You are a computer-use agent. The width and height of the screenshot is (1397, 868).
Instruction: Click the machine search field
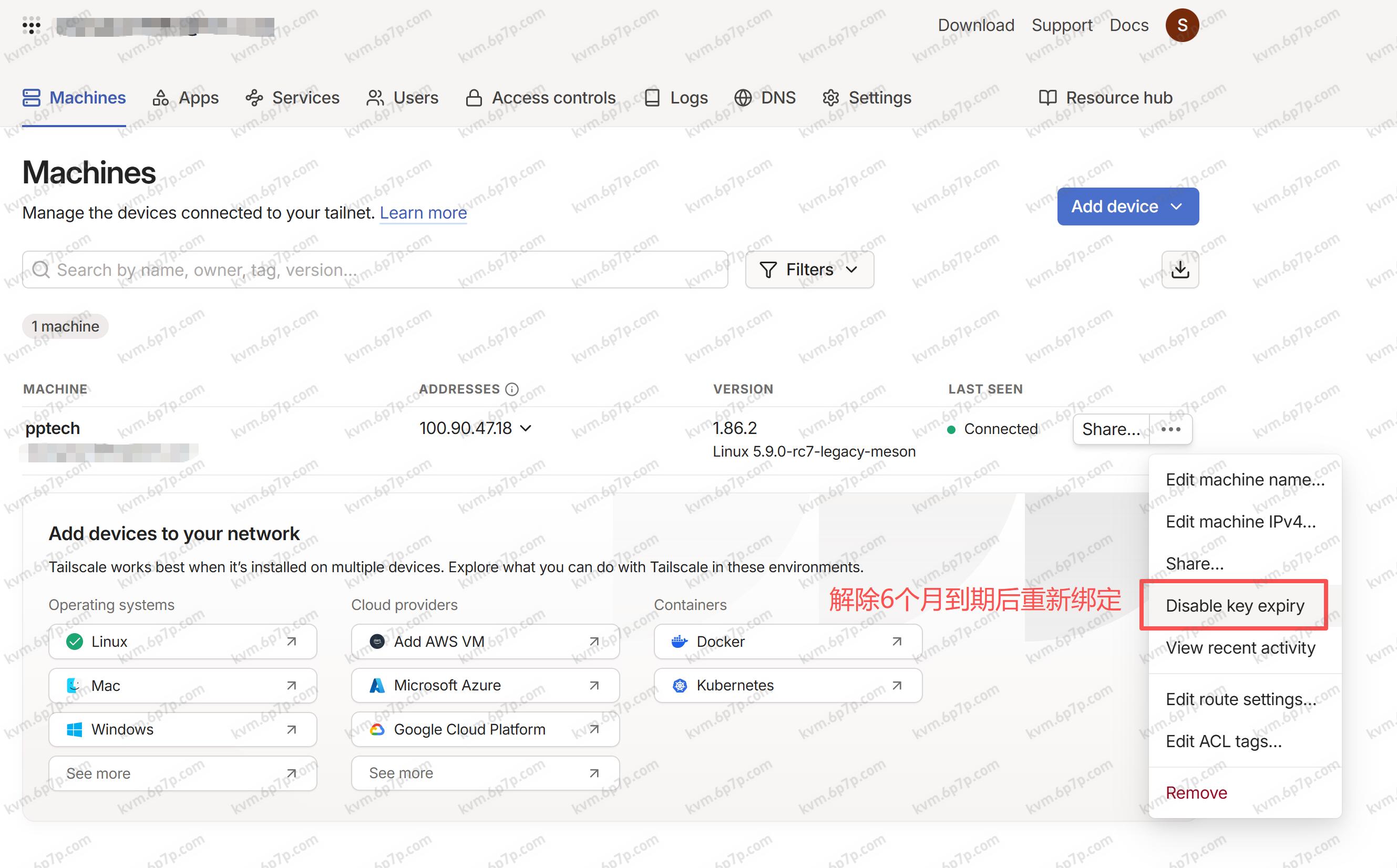pos(374,269)
